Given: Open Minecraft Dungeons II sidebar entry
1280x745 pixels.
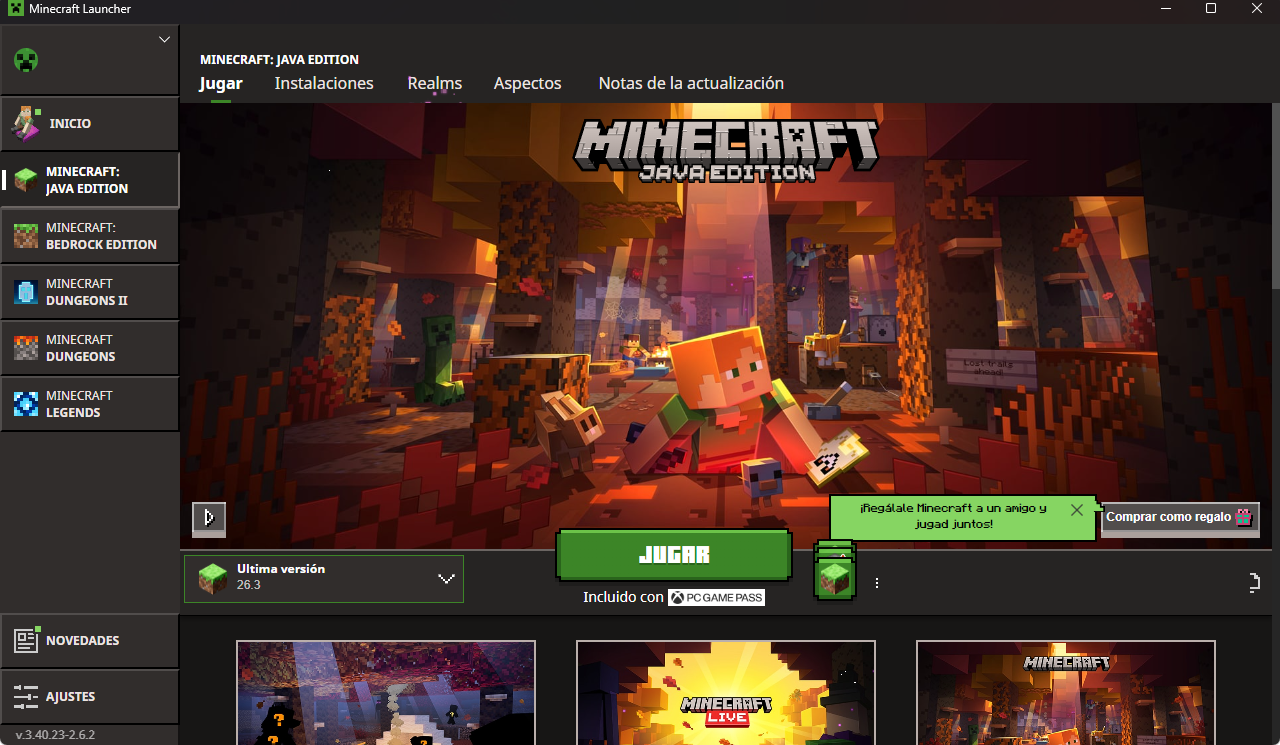Looking at the screenshot, I should click(x=90, y=292).
